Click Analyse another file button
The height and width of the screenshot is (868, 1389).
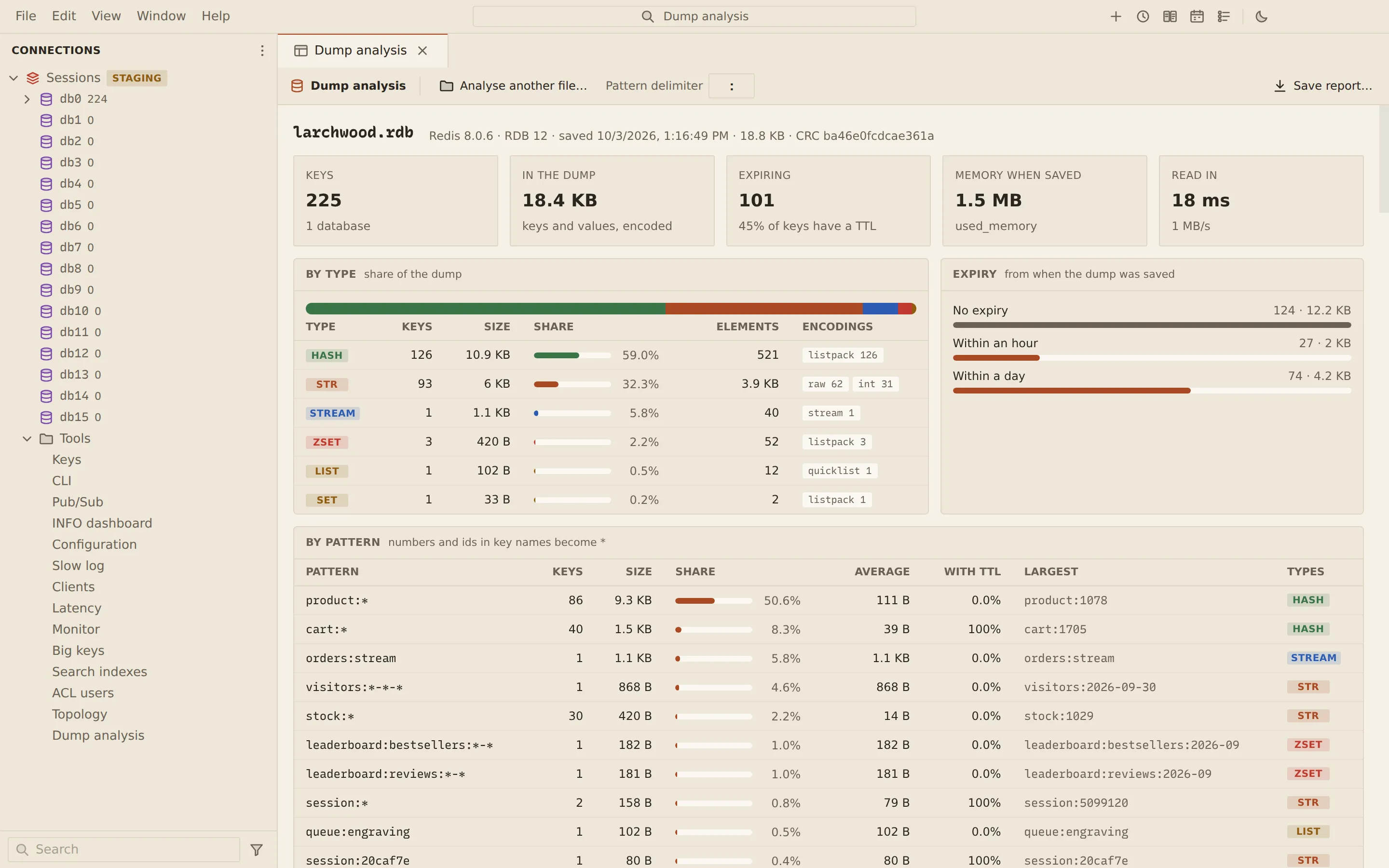coord(513,85)
